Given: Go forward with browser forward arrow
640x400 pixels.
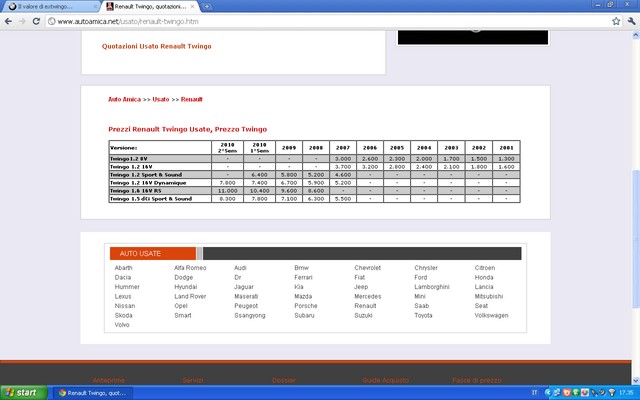Looking at the screenshot, I should pos(22,21).
